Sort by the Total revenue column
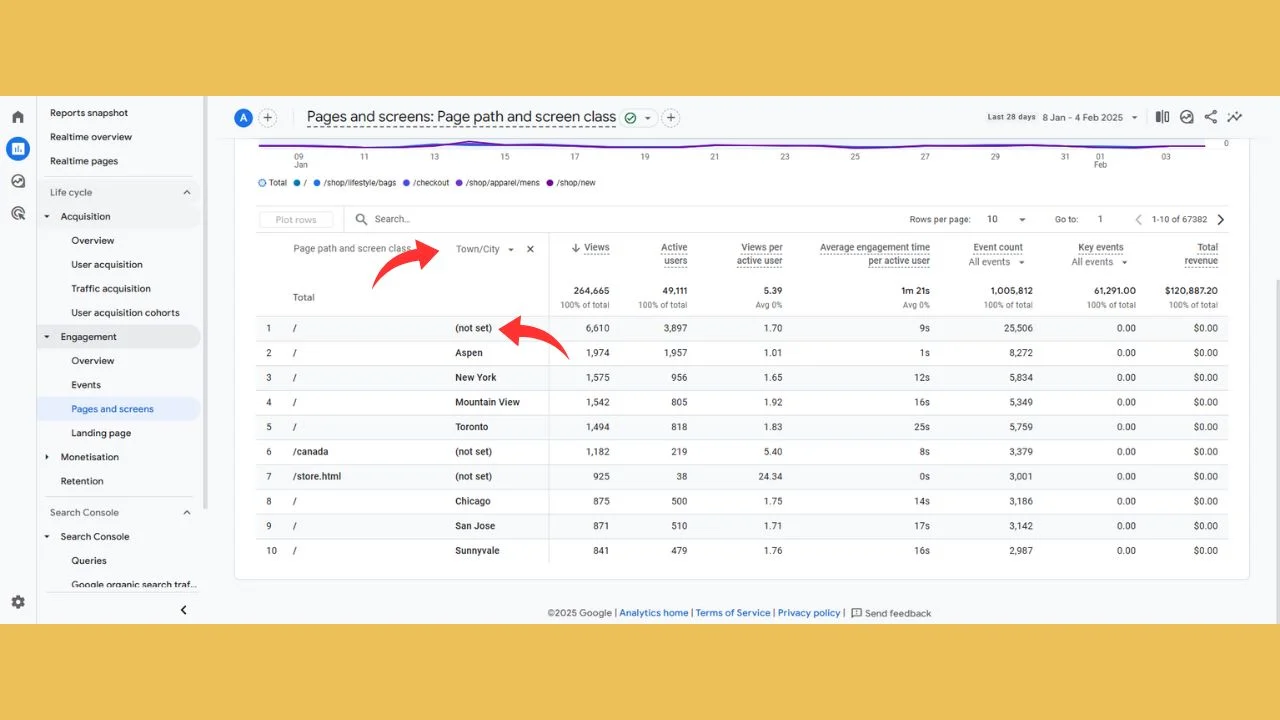 (x=1201, y=254)
